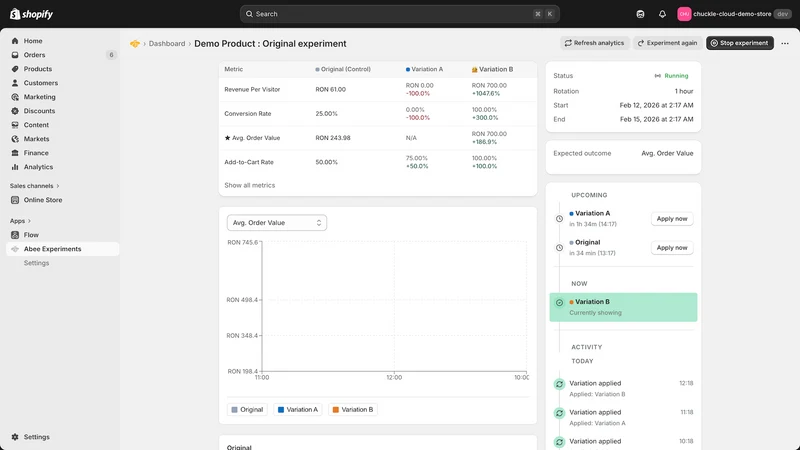Screen dimensions: 800x450
Task: Click the Stop experiment button
Action: (739, 43)
